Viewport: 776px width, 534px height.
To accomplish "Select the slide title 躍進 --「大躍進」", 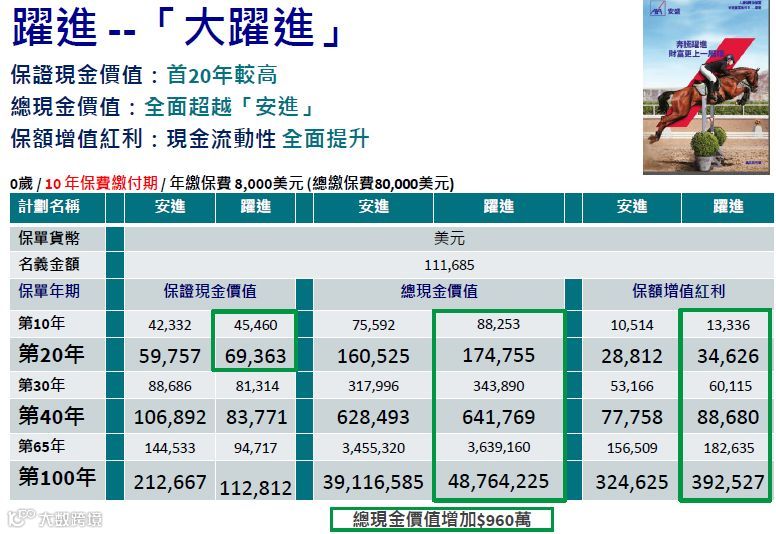I will pyautogui.click(x=176, y=28).
